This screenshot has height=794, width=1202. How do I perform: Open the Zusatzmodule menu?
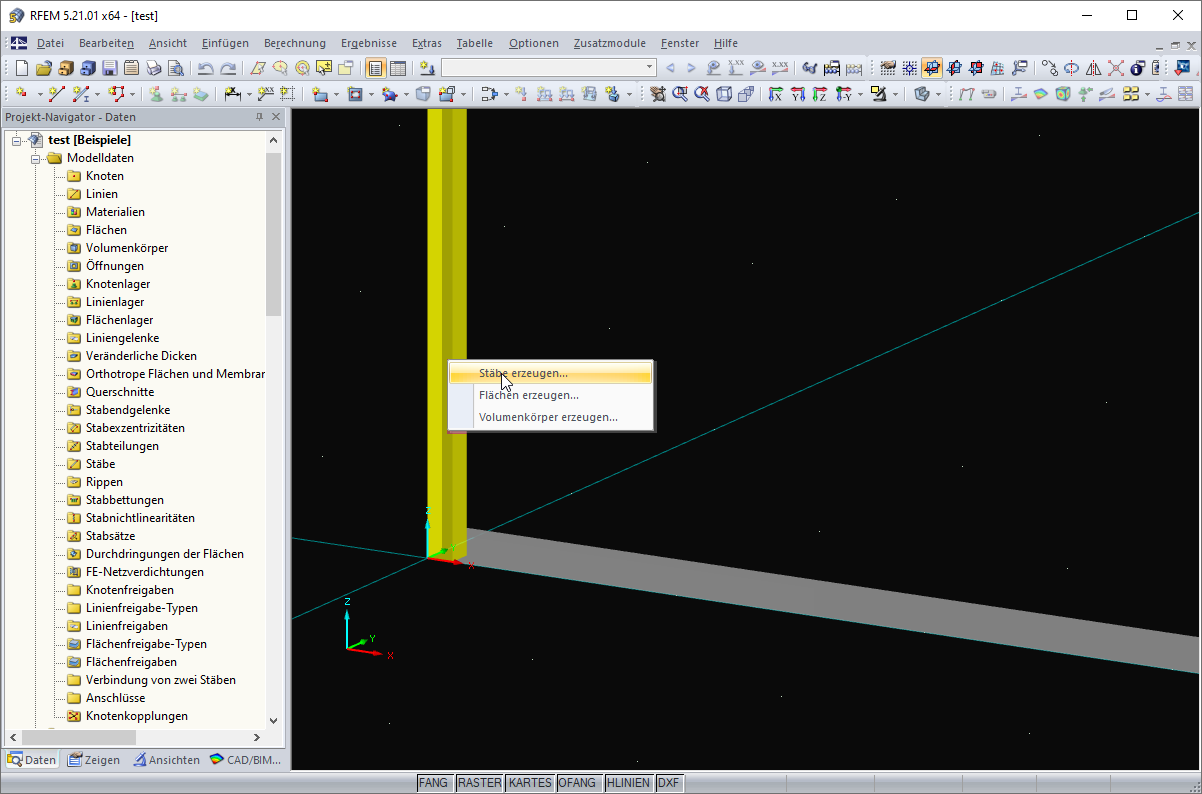pyautogui.click(x=610, y=43)
